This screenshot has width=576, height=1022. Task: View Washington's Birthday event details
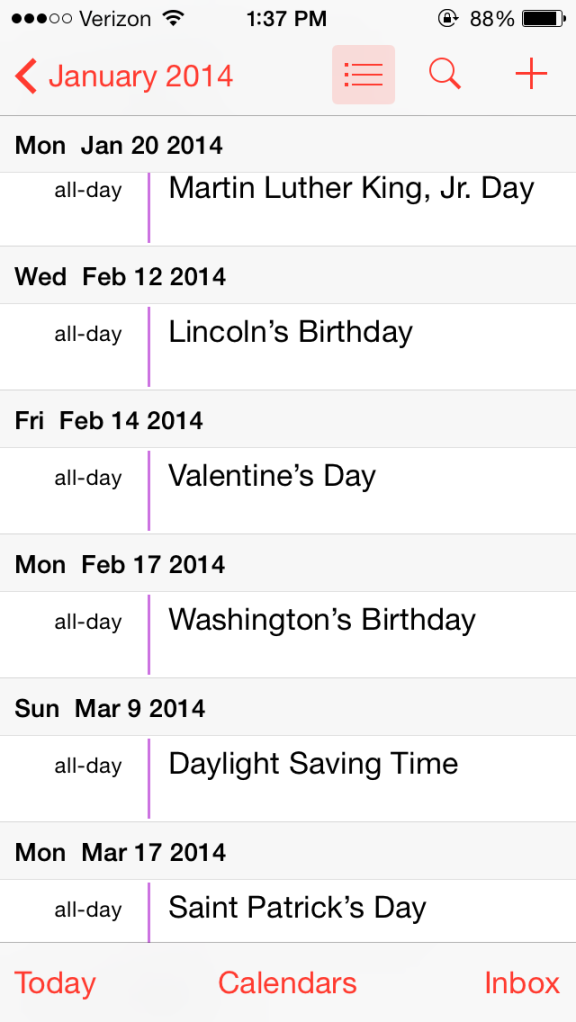[288, 635]
